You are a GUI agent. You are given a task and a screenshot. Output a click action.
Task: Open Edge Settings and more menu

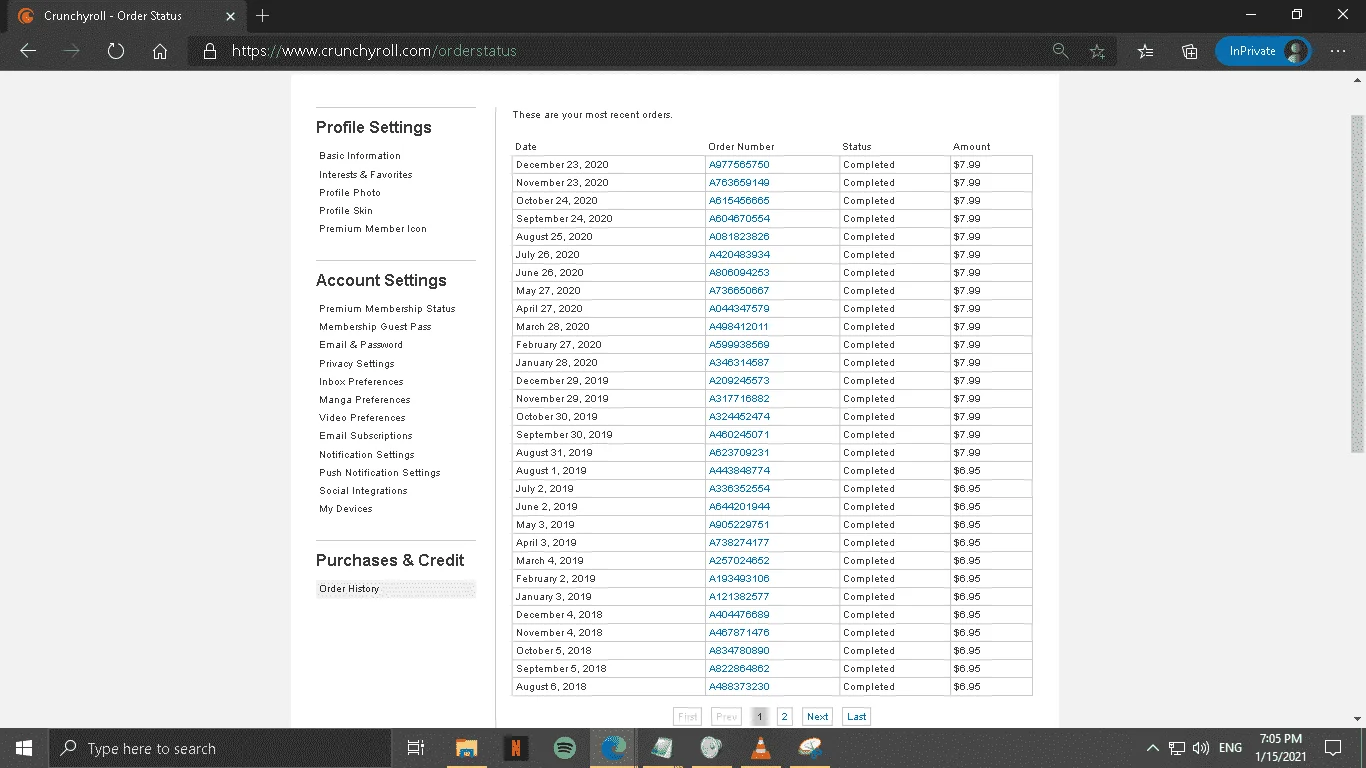(x=1338, y=51)
